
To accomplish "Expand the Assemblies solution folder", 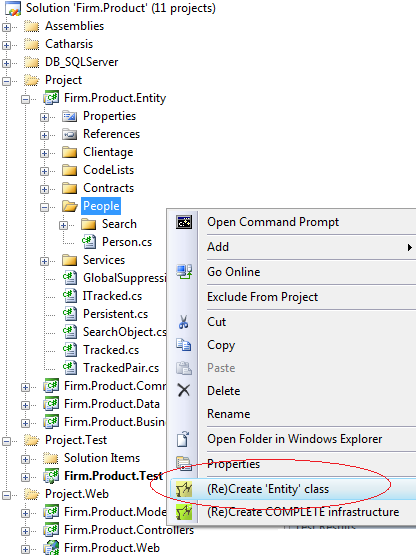I will coord(6,27).
